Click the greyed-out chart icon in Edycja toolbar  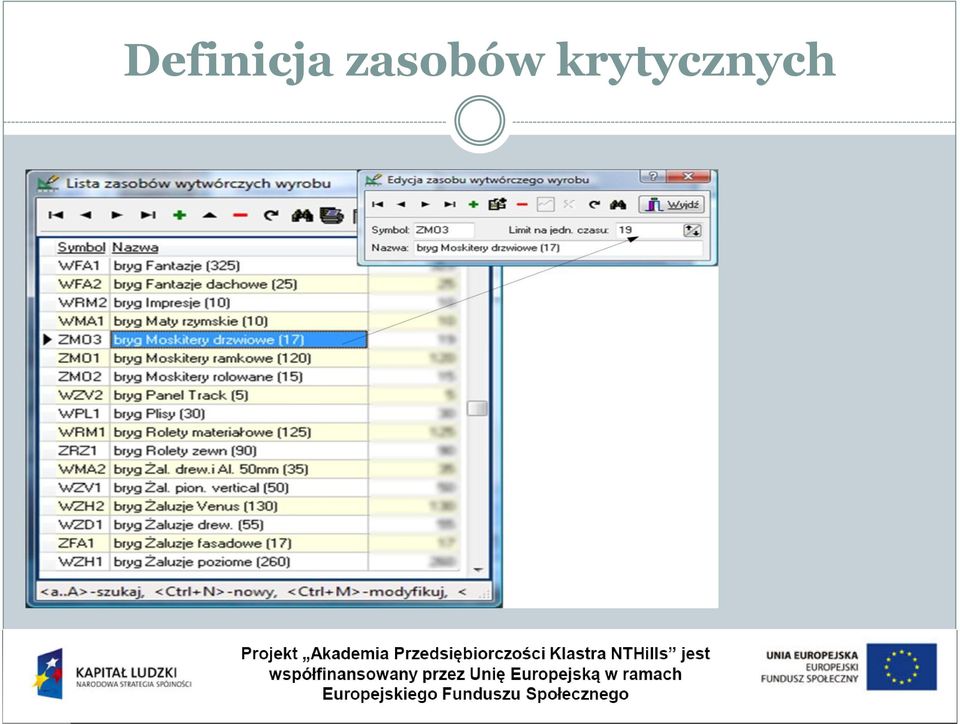pos(545,204)
